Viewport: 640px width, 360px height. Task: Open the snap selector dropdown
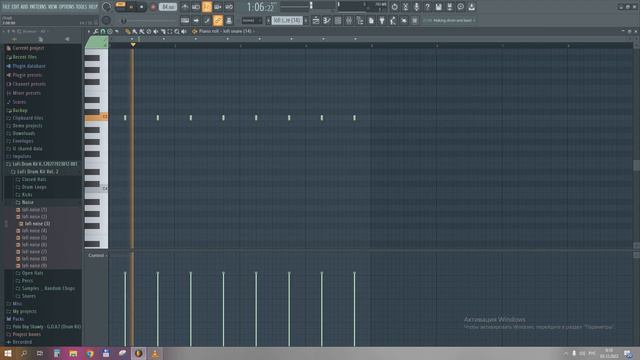pyautogui.click(x=252, y=20)
